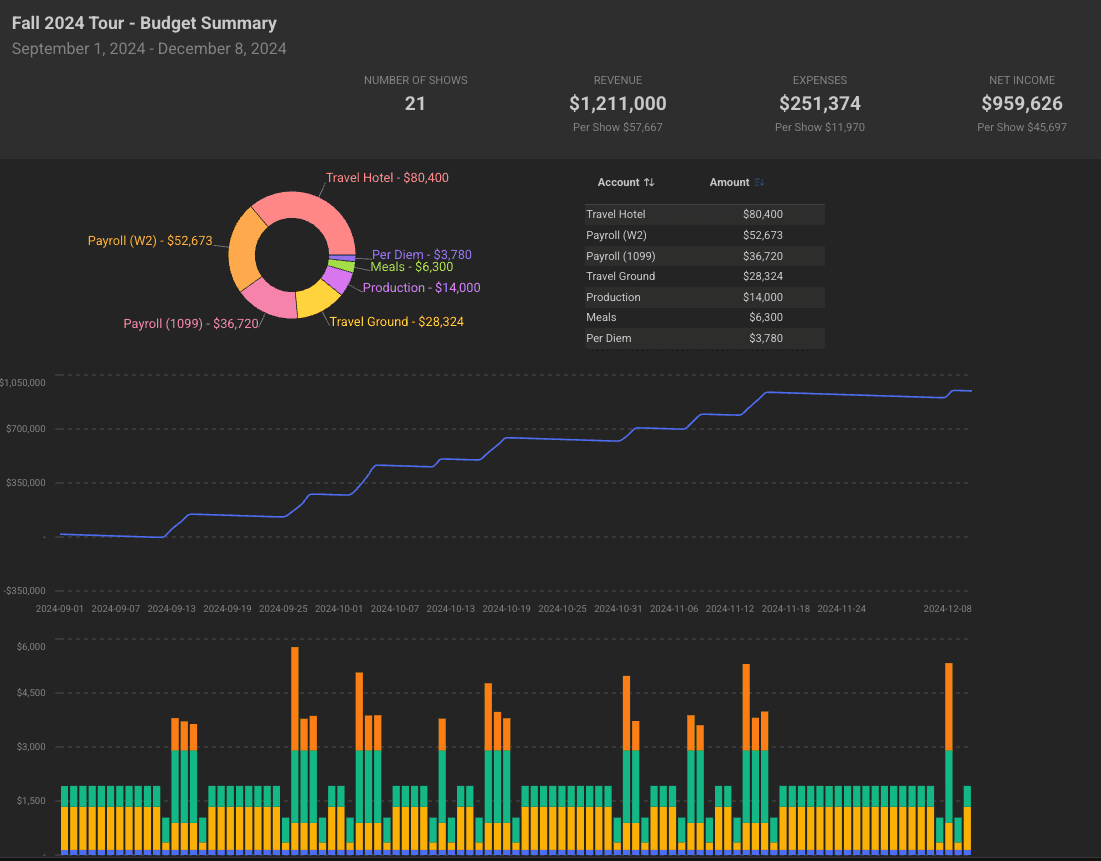Click the Per Diem - $3,780 chart label
The height and width of the screenshot is (861, 1101).
pos(421,254)
